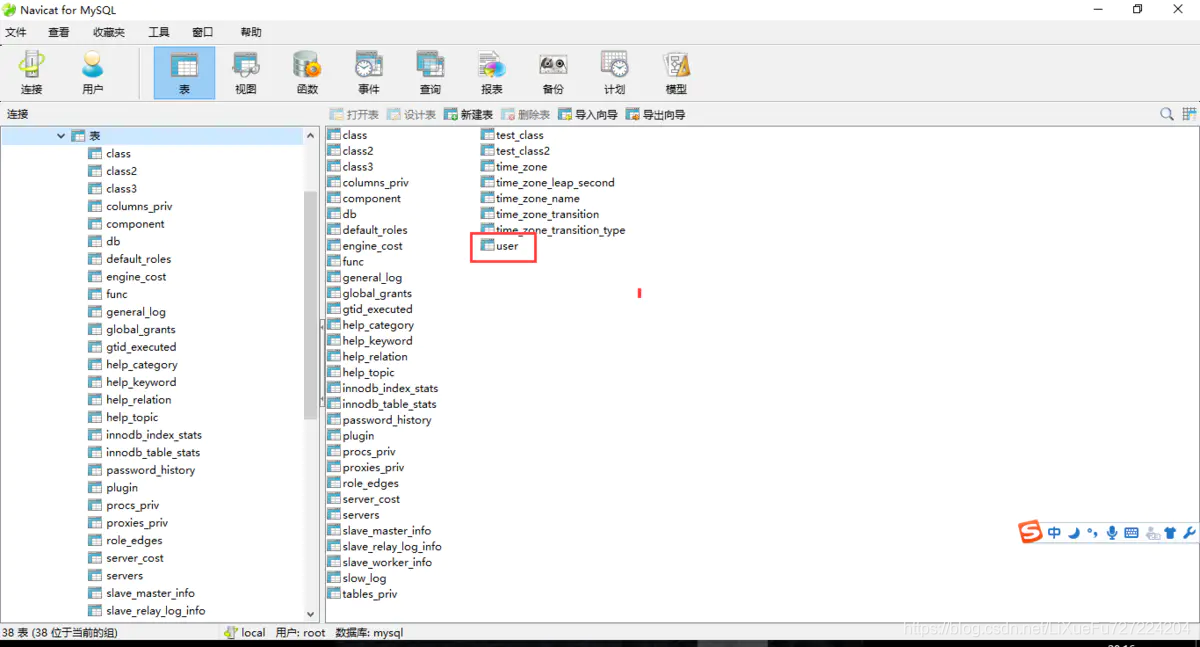Toggle the Sogou moon half-width icon

pyautogui.click(x=1074, y=533)
